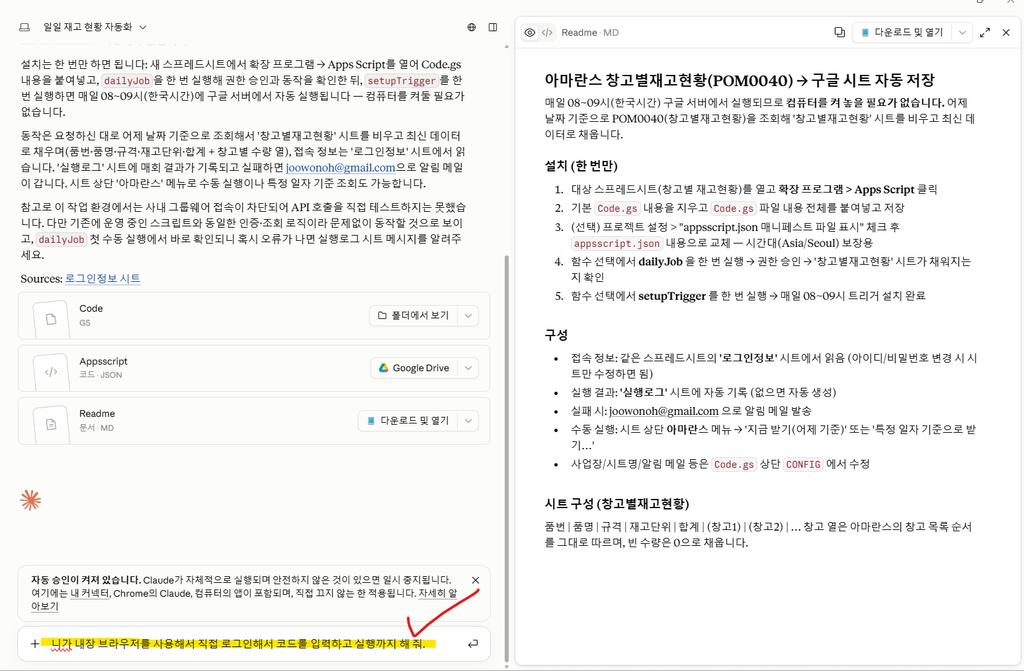Click the folder icon in 폴더에서 보기
This screenshot has height=671, width=1024.
tap(382, 316)
